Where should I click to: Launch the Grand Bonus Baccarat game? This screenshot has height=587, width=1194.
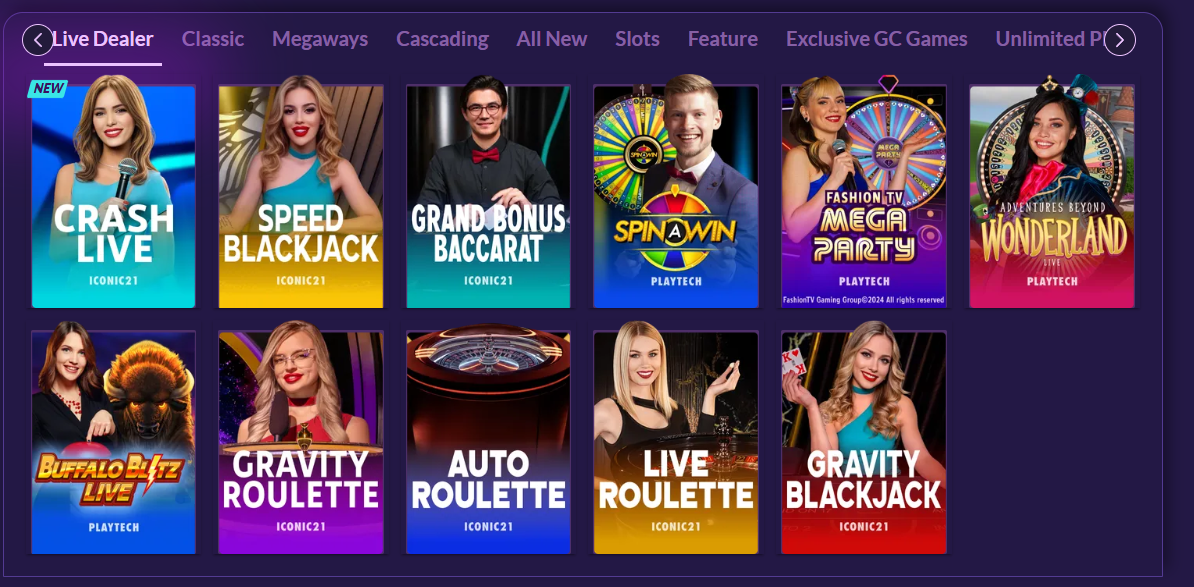coord(488,196)
